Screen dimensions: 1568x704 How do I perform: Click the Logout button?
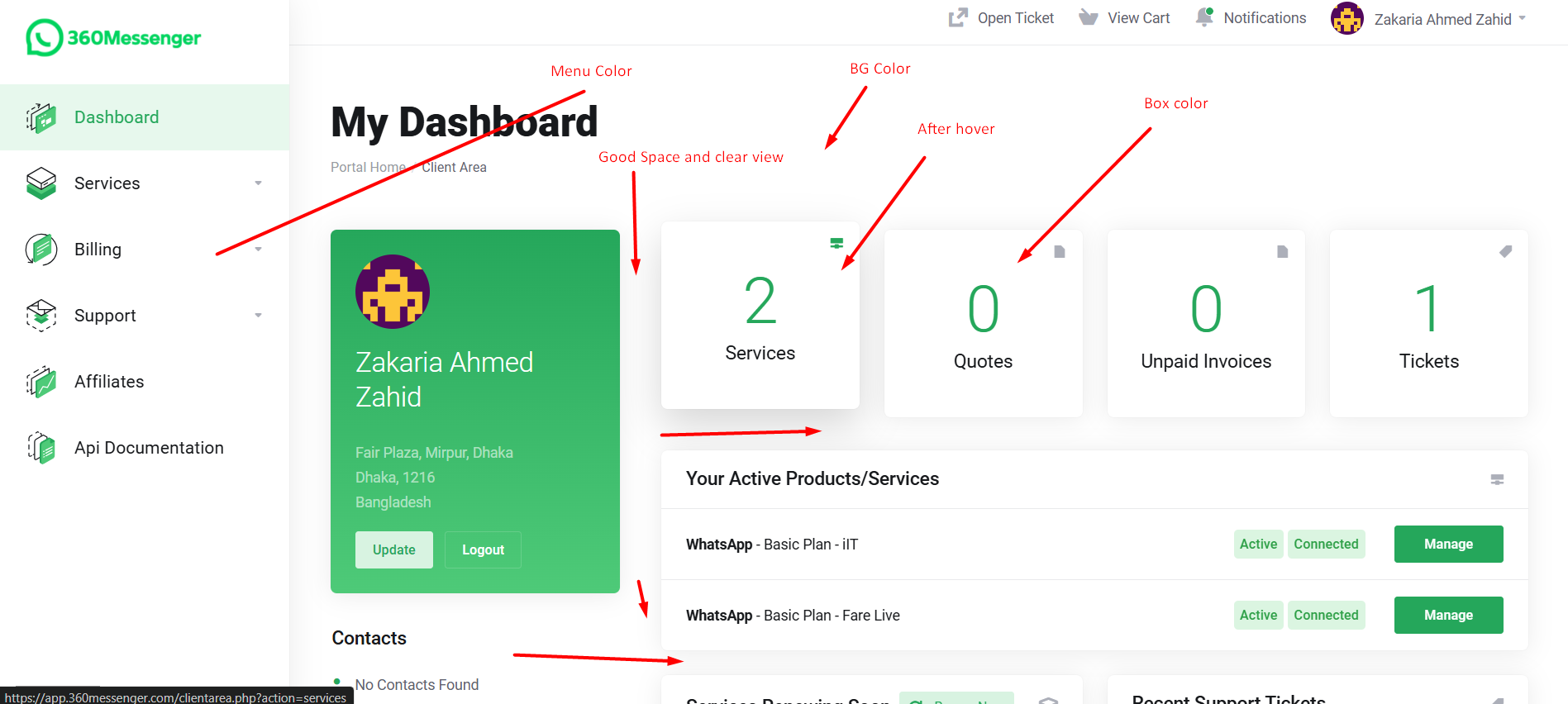click(483, 549)
